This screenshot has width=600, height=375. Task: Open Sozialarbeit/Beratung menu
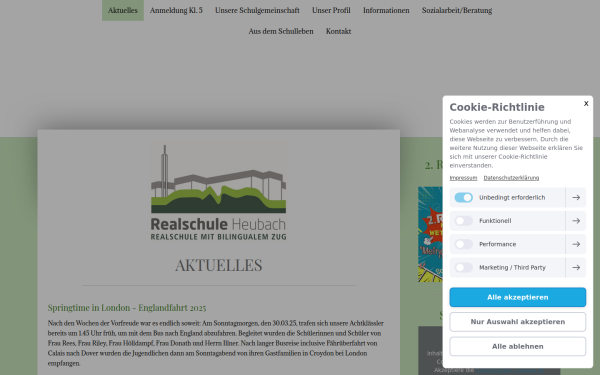click(457, 10)
